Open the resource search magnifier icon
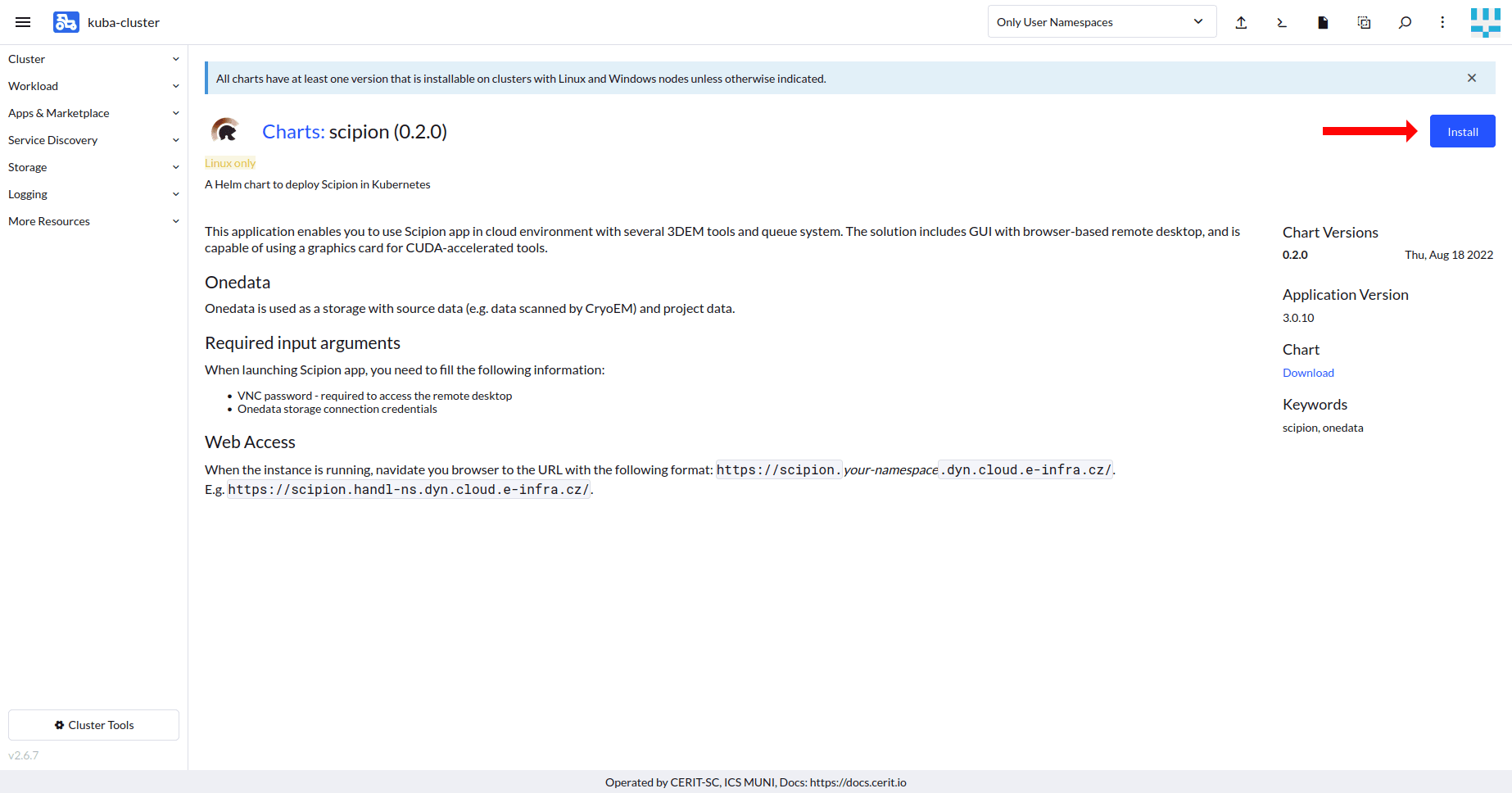This screenshot has height=793, width=1512. coord(1405,23)
